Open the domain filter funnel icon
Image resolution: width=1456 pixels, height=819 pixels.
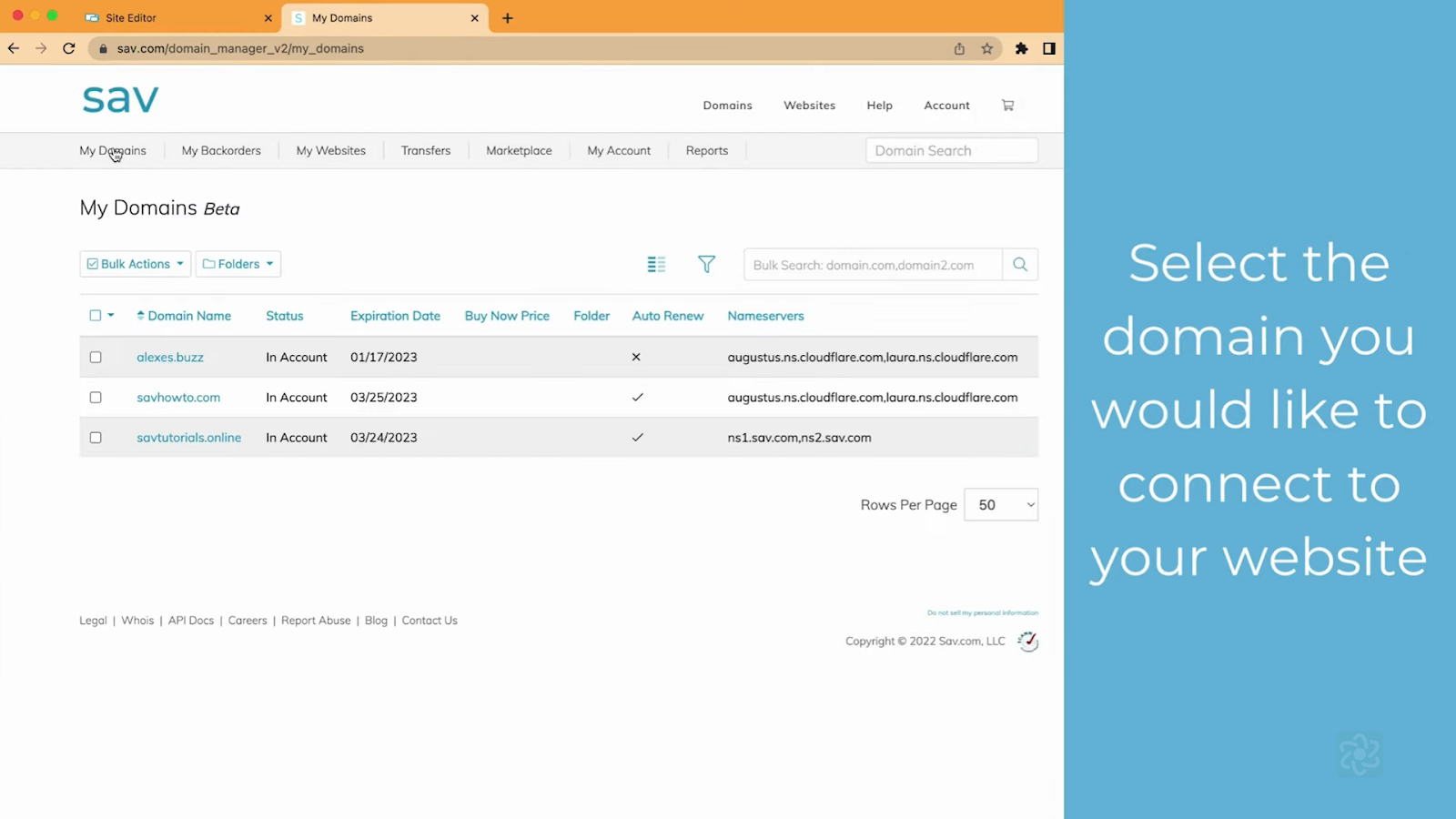[706, 264]
